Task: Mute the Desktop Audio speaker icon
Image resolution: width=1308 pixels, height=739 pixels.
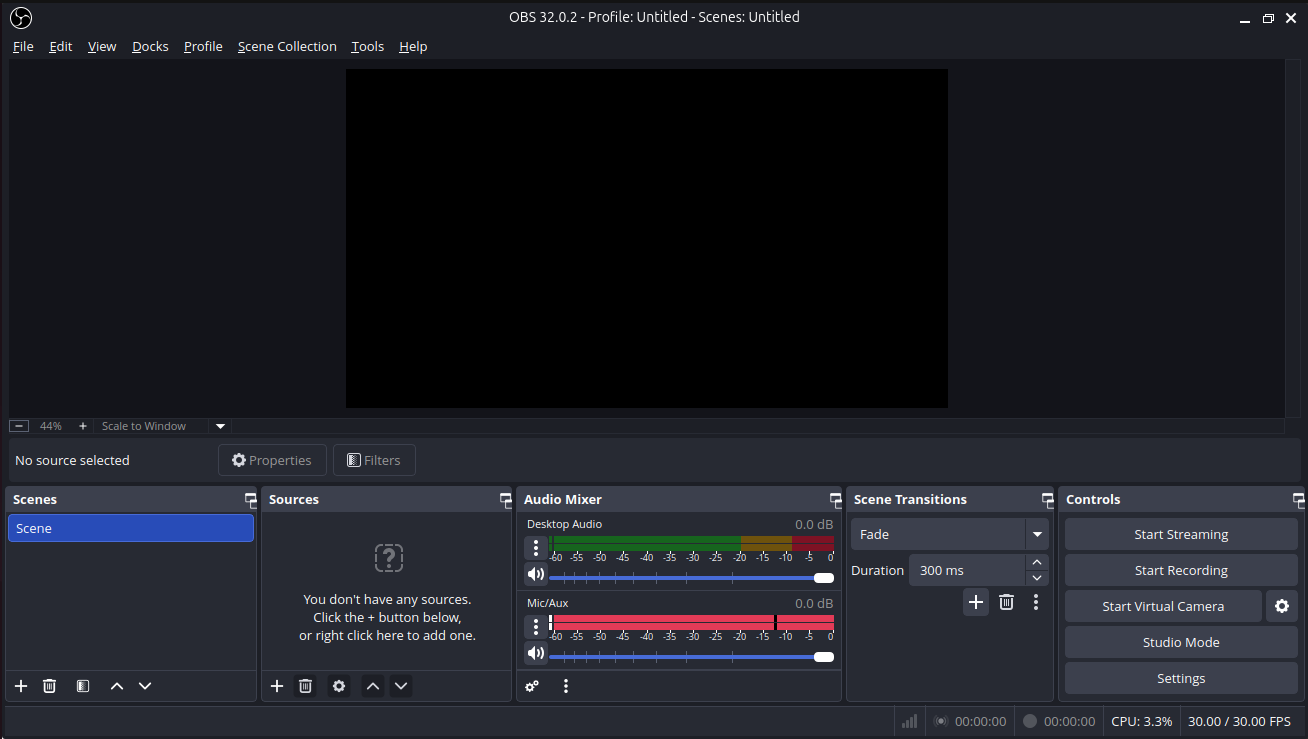Action: (536, 574)
